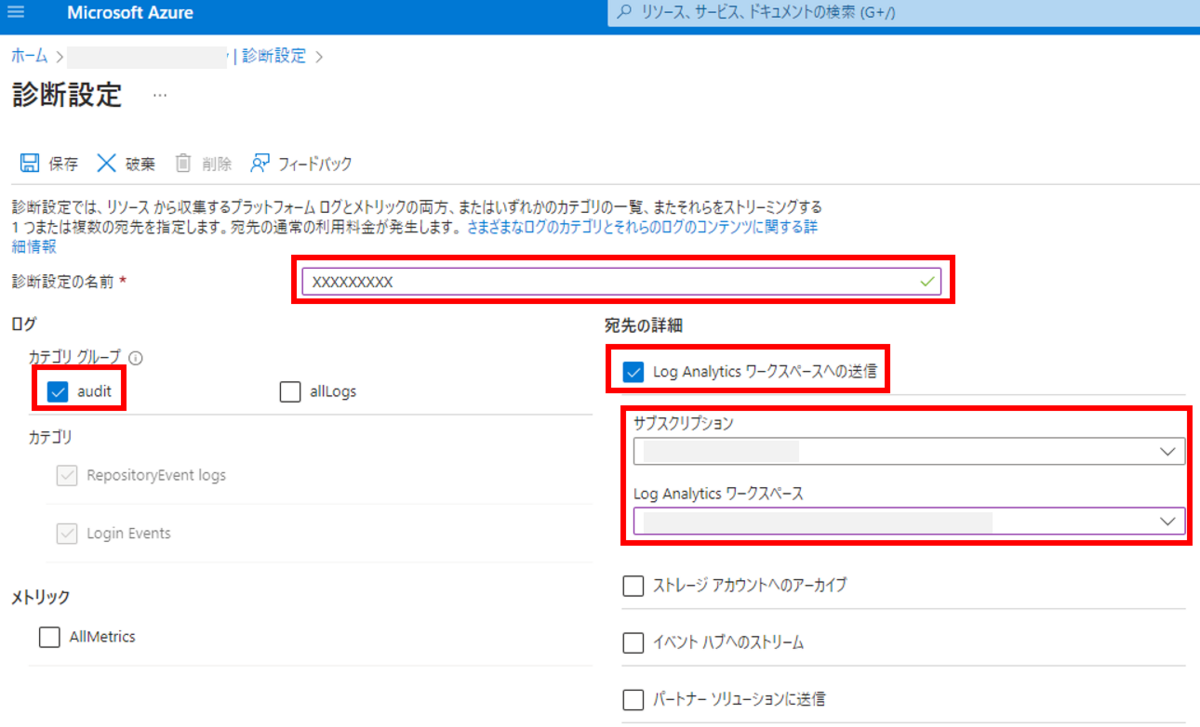Toggle Log Analytics ワークスペースへの送信 checkbox
Screen dimensions: 1200x727
[x=633, y=372]
